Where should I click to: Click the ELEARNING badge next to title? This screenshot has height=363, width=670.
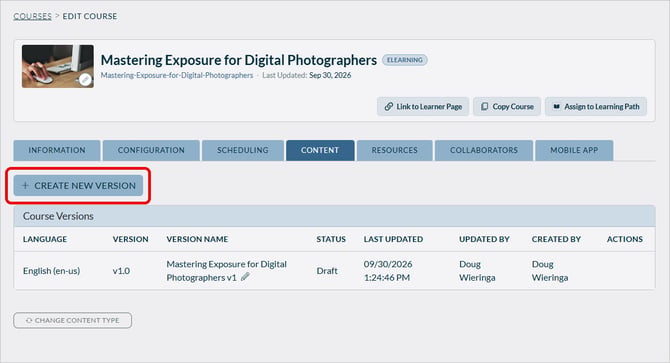(405, 60)
